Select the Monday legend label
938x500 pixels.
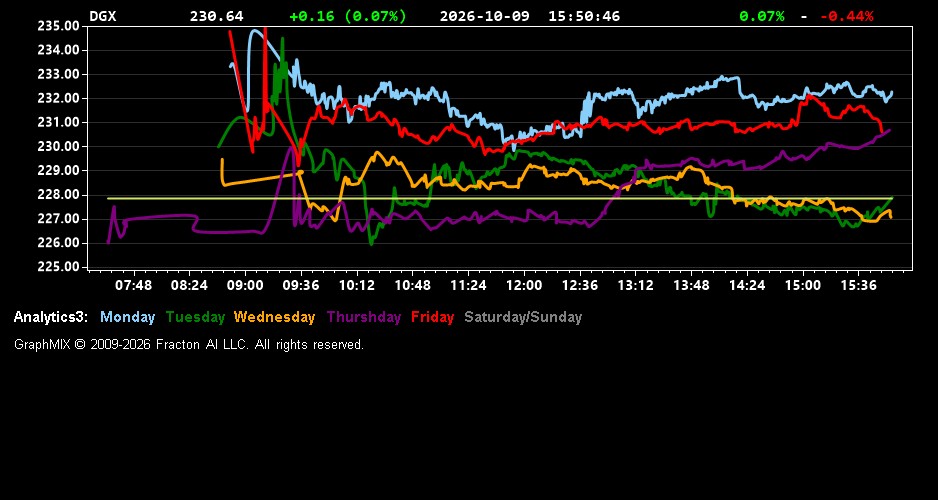click(127, 317)
